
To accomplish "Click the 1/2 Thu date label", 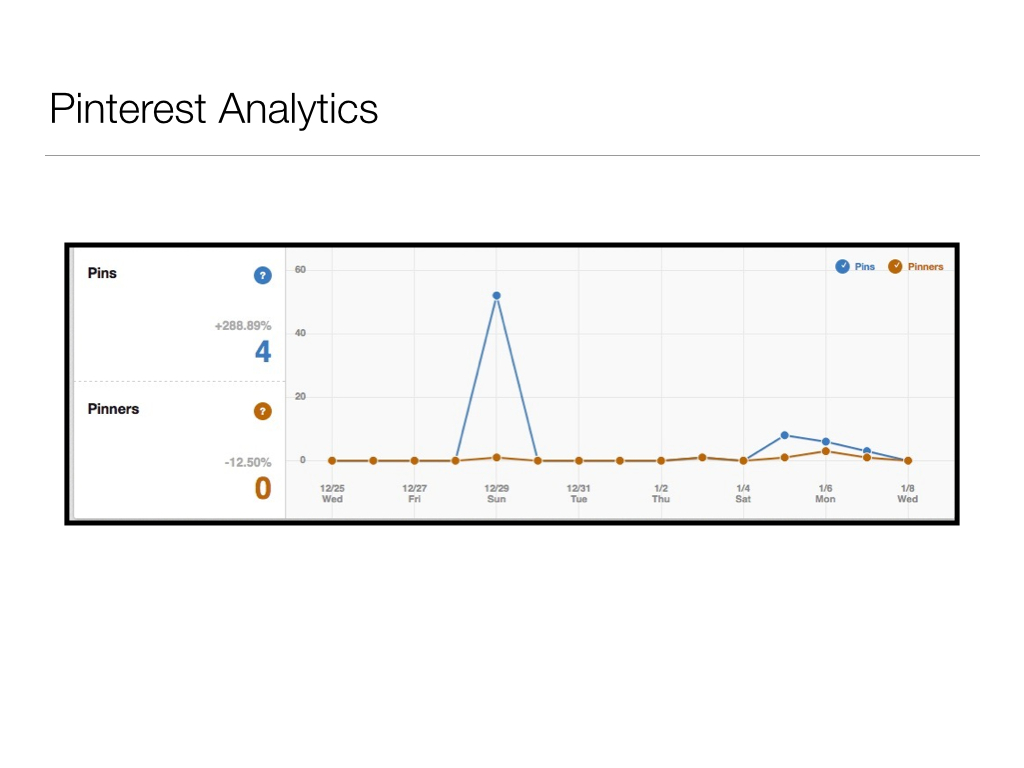I will [661, 493].
